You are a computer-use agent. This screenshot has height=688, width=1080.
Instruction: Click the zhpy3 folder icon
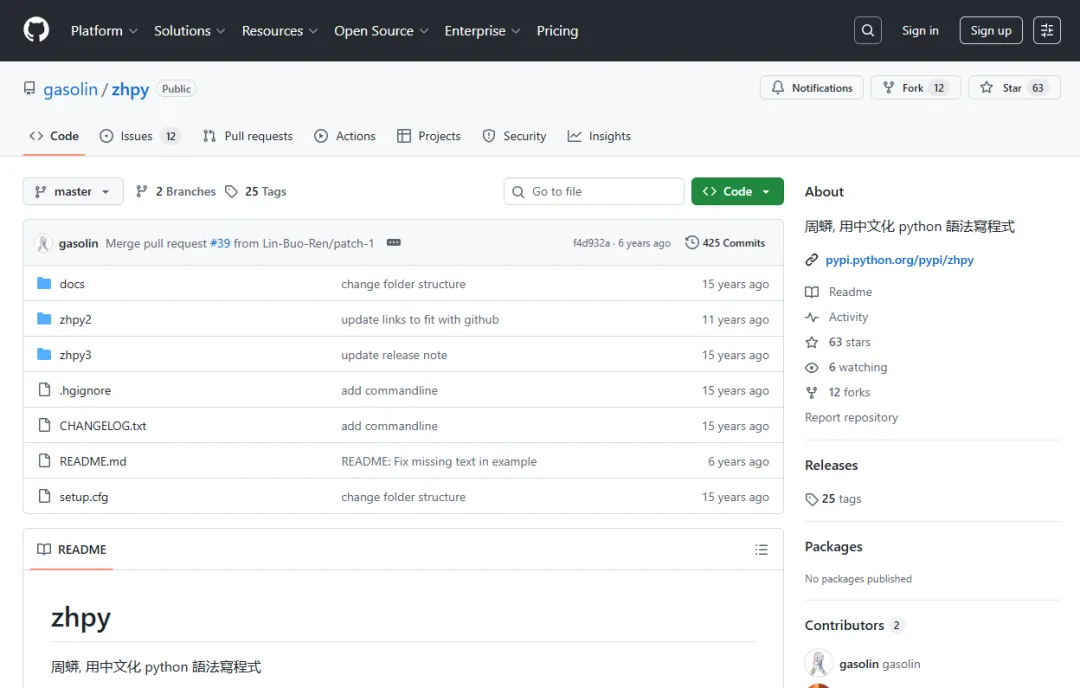pos(44,354)
